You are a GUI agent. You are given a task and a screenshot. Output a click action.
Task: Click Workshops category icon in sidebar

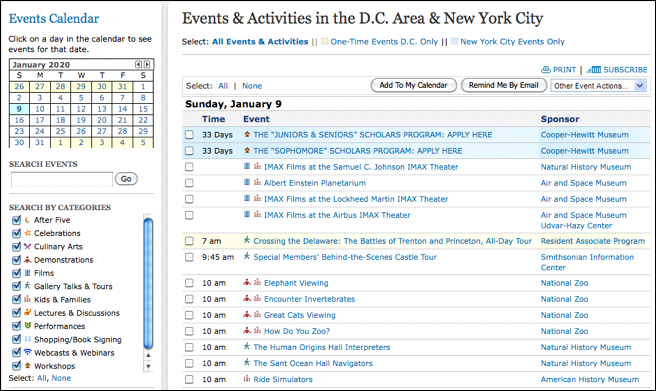tap(28, 365)
